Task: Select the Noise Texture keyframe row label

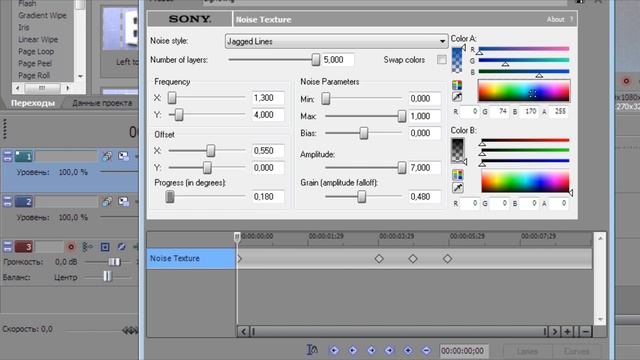Action: coord(191,258)
